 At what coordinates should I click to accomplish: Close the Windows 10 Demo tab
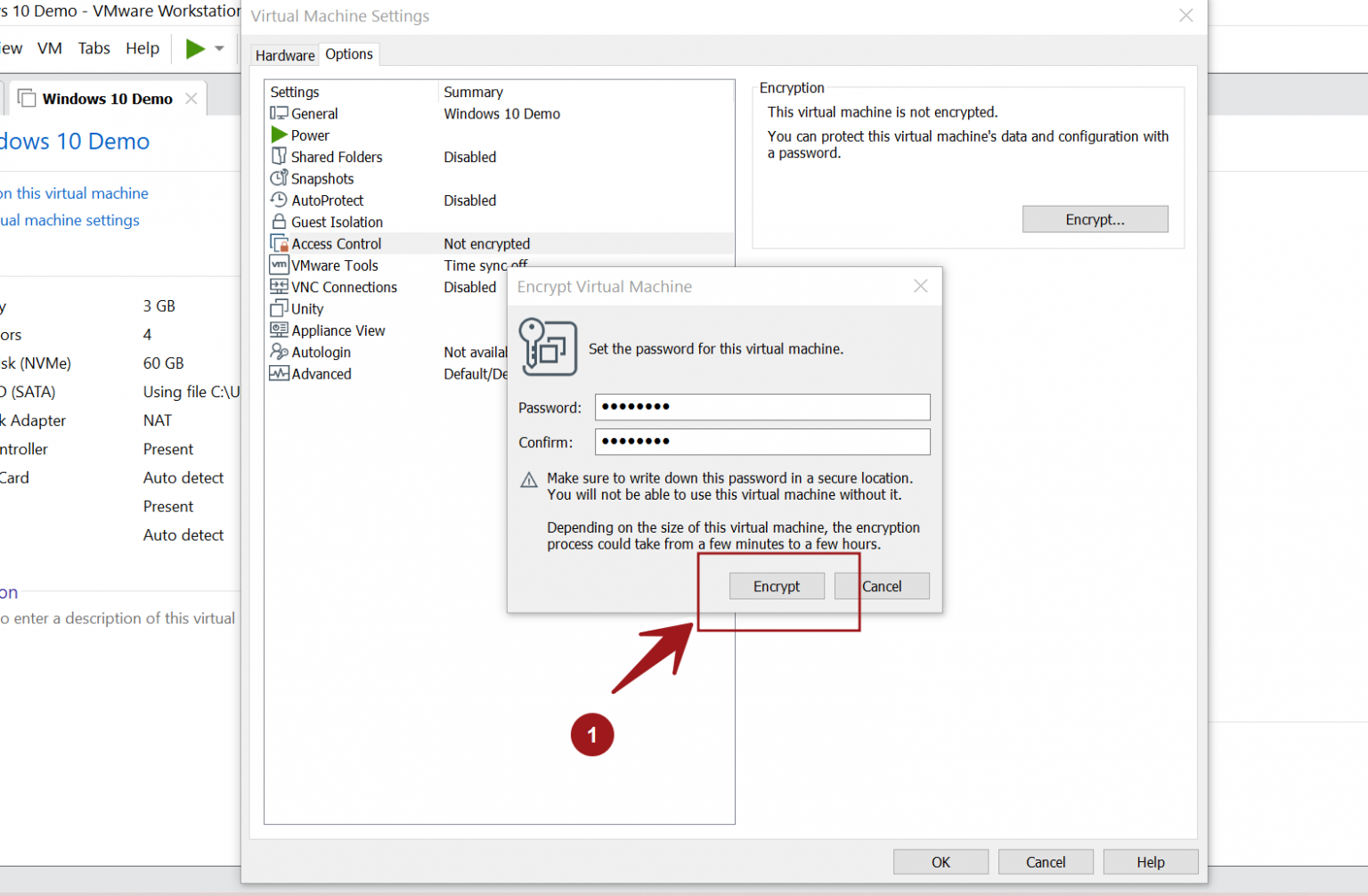(x=191, y=98)
